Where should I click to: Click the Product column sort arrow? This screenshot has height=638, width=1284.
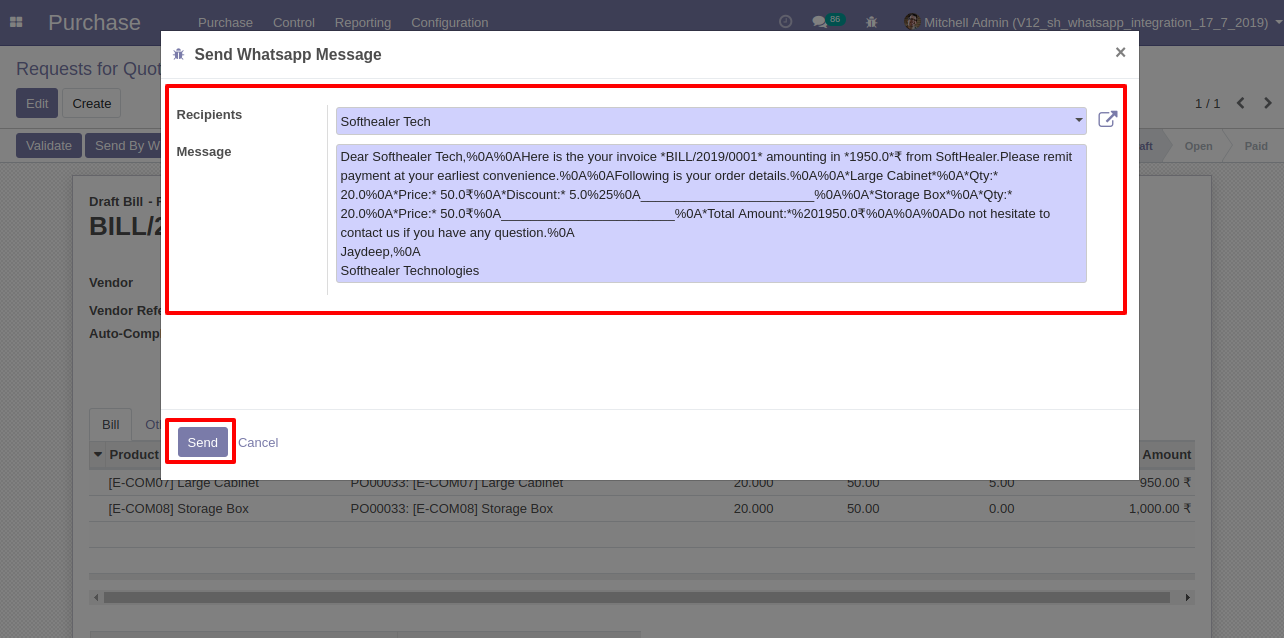pos(98,454)
